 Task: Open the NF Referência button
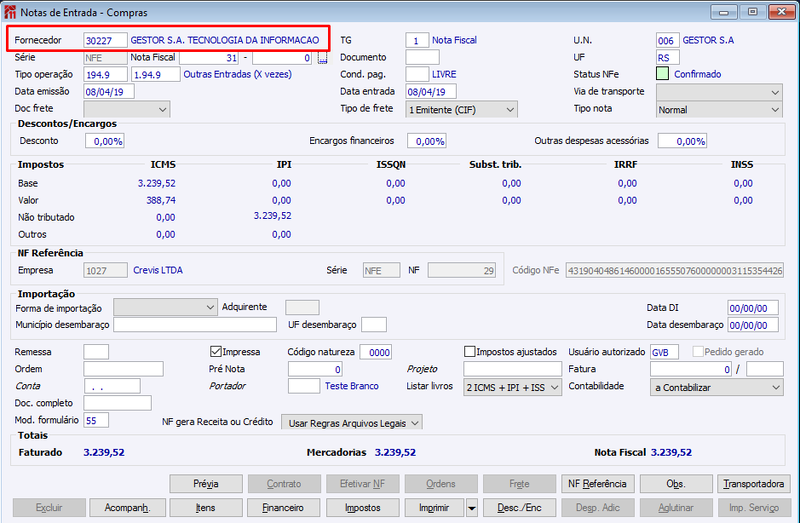[x=597, y=484]
